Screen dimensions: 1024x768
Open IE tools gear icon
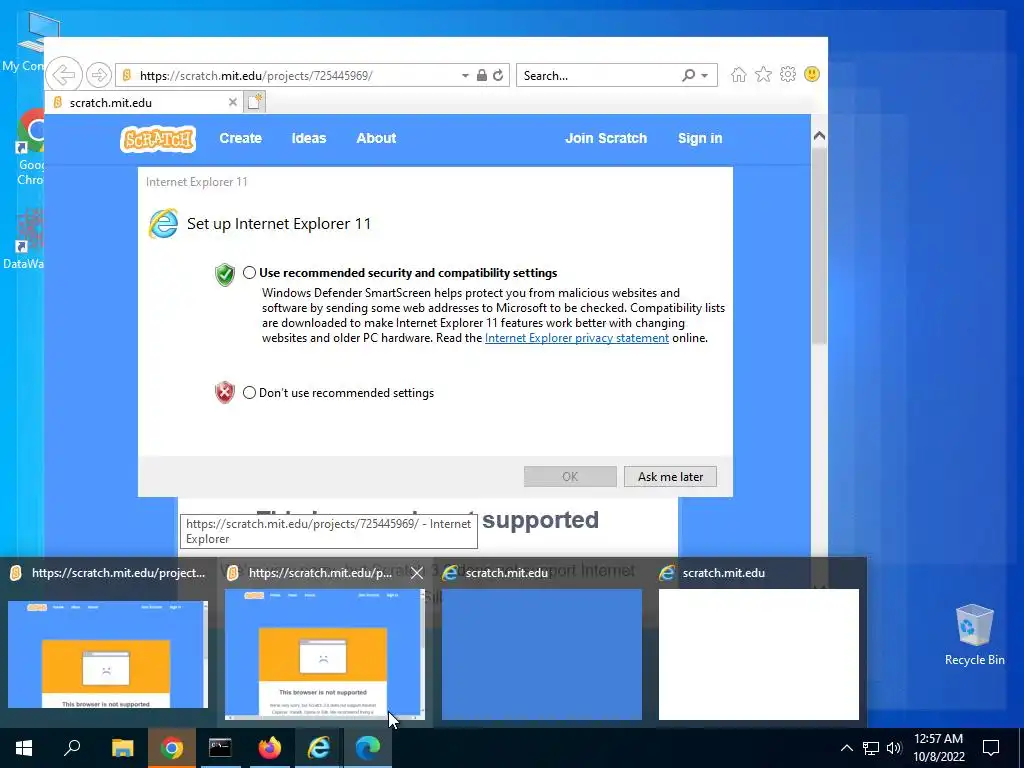point(788,74)
